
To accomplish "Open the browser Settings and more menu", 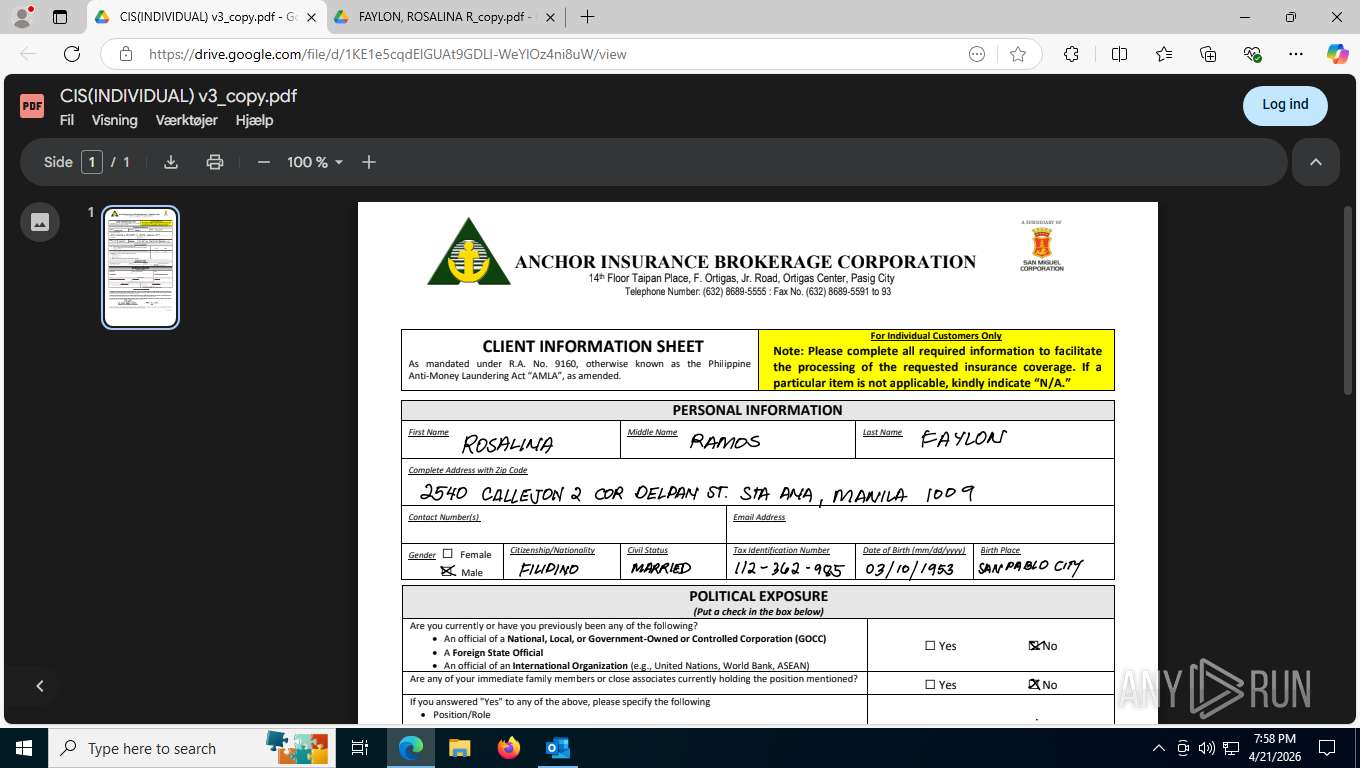I will pyautogui.click(x=1296, y=54).
